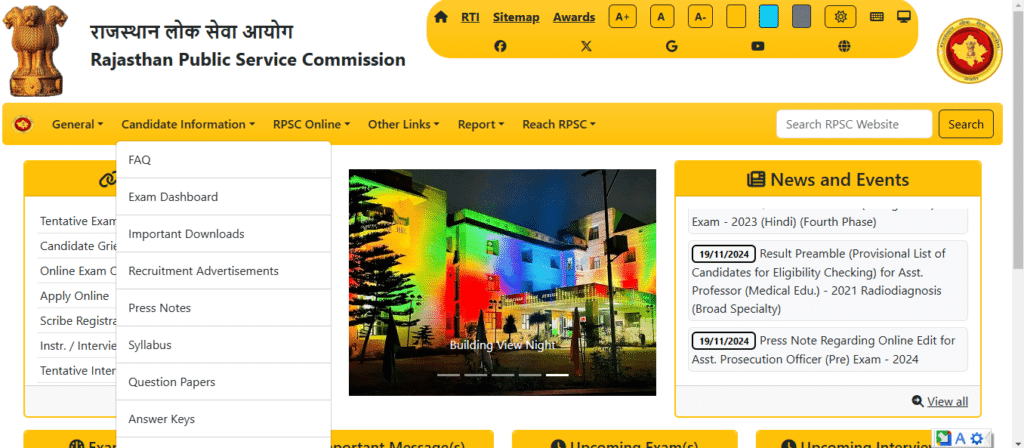Expand the RPSC Online dropdown

311,124
